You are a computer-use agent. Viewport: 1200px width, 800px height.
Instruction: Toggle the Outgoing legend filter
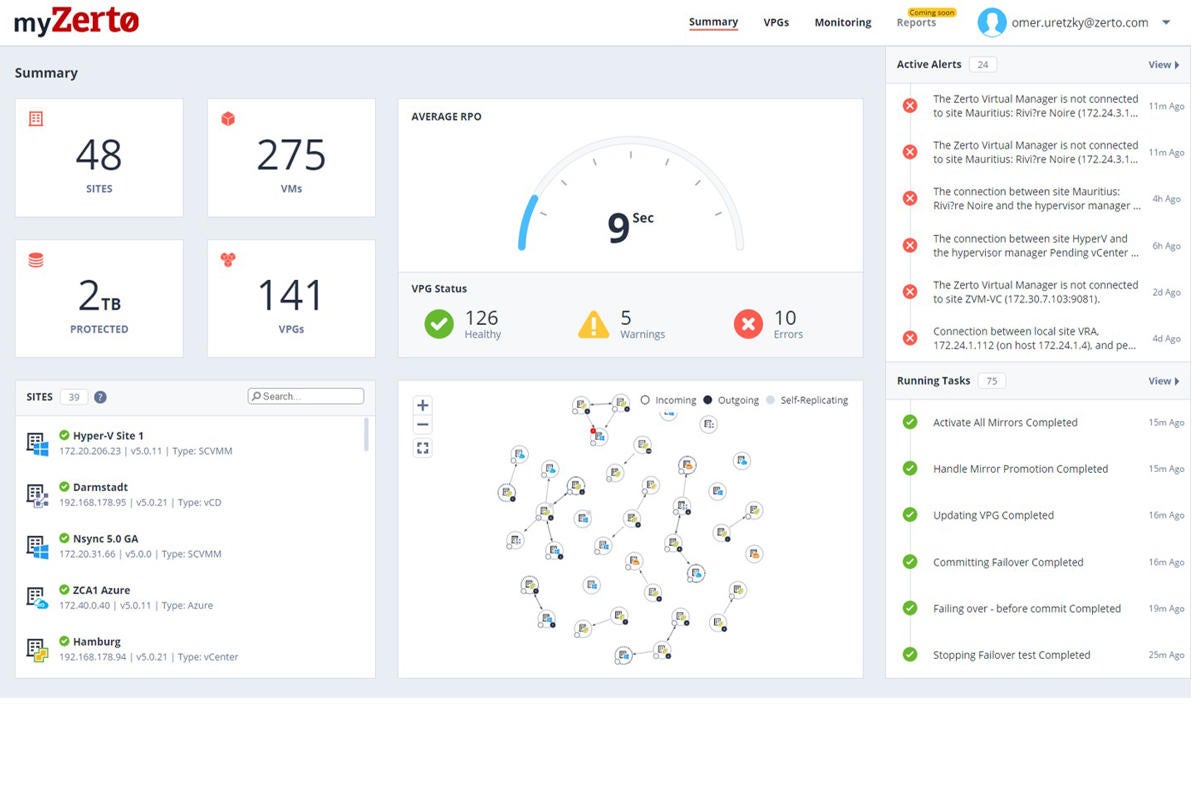pos(731,400)
